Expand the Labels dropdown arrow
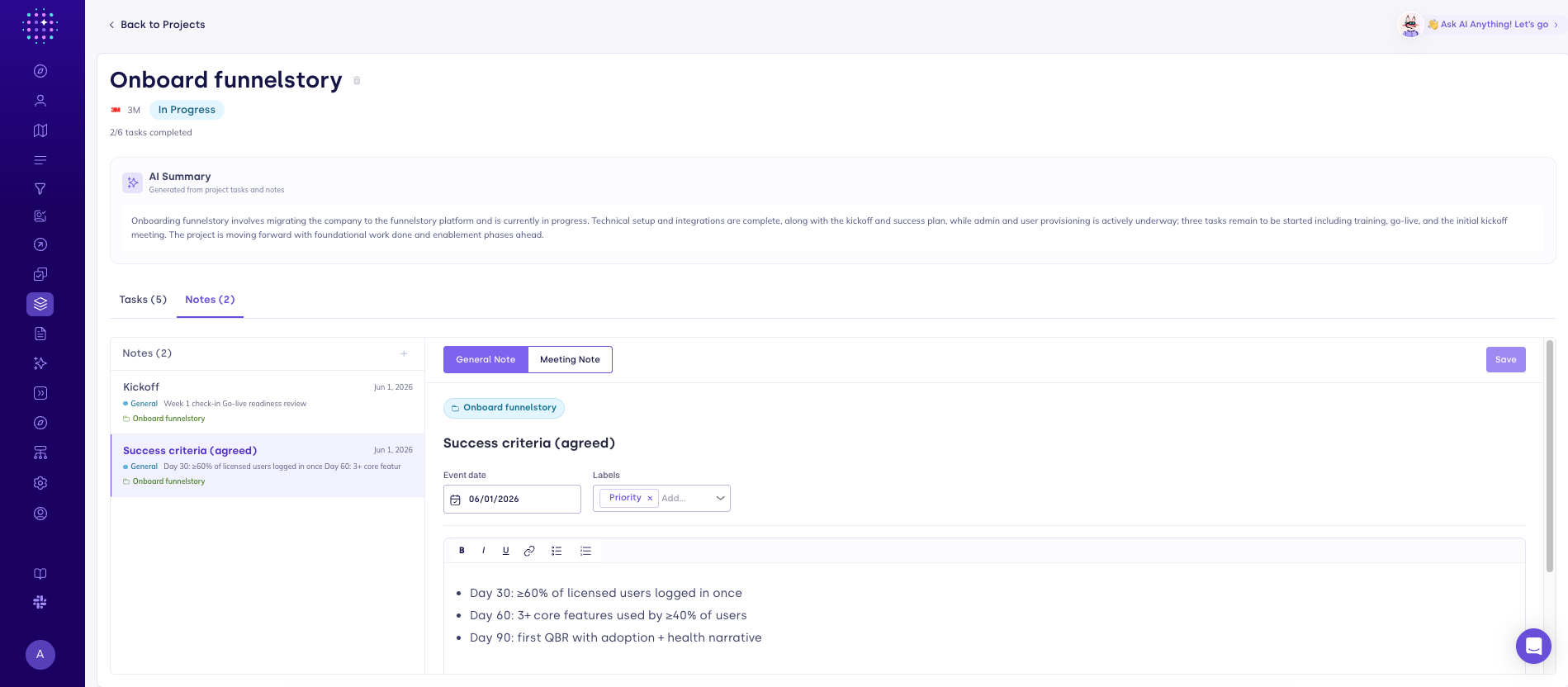Viewport: 1568px width, 687px height. point(720,498)
